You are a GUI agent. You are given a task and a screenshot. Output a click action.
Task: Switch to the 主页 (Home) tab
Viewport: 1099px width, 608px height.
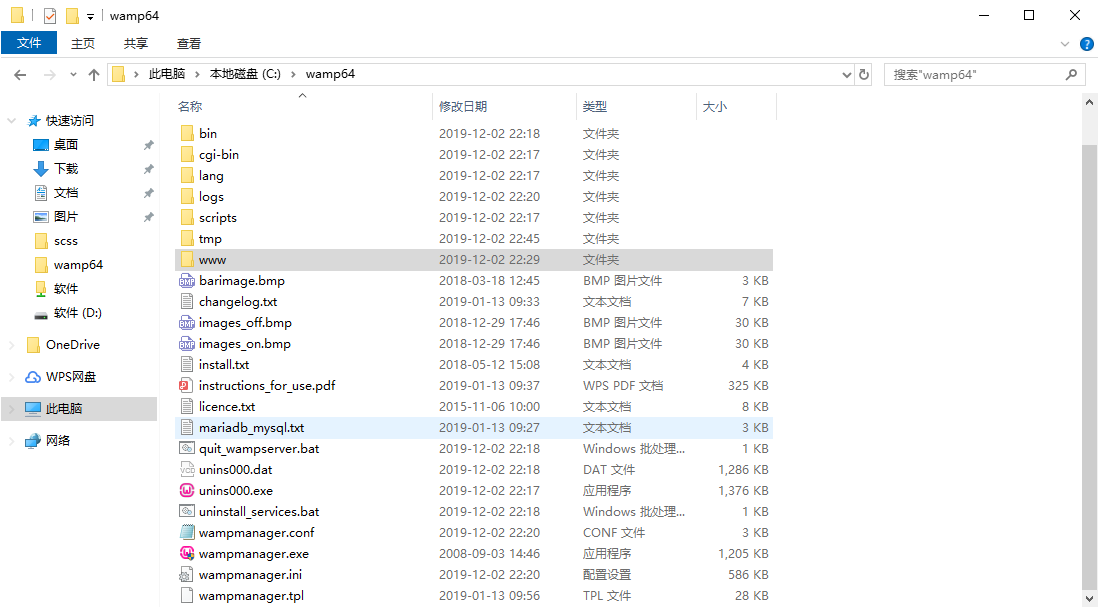pos(83,43)
